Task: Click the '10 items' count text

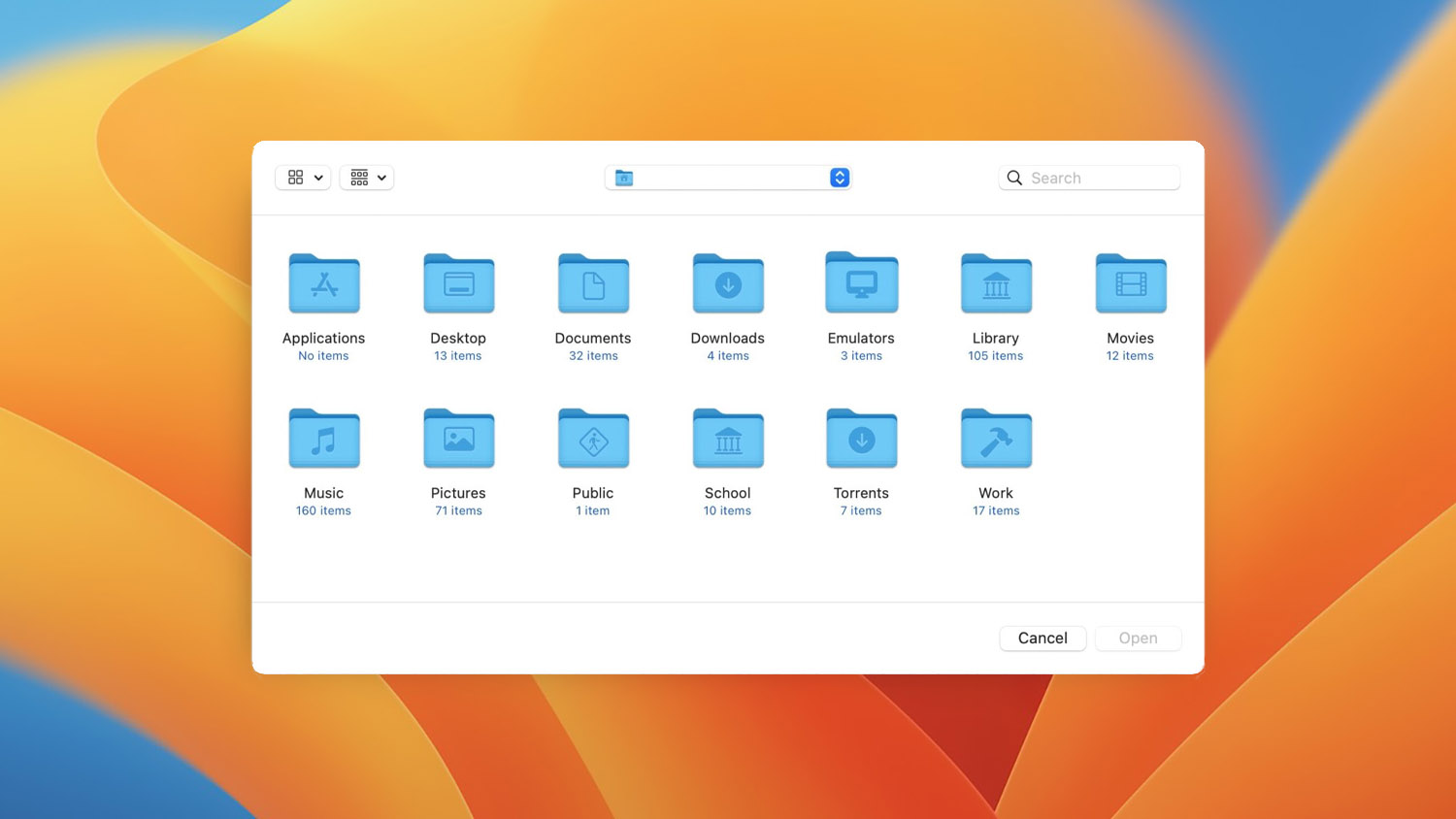Action: click(727, 511)
